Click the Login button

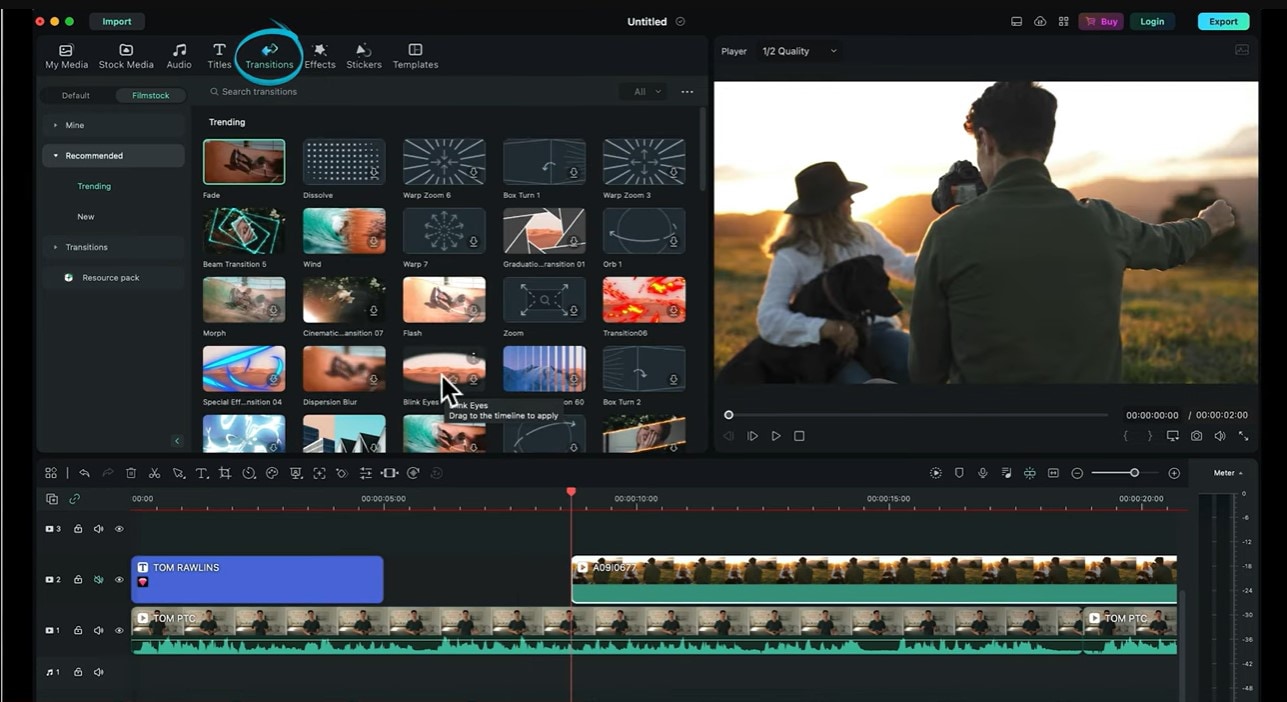point(1152,21)
